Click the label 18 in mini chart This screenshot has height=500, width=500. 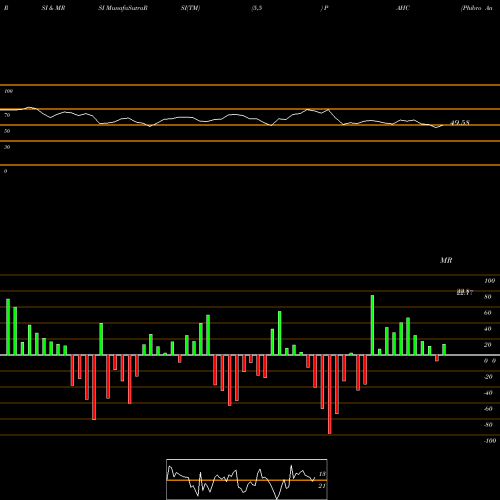click(x=322, y=474)
